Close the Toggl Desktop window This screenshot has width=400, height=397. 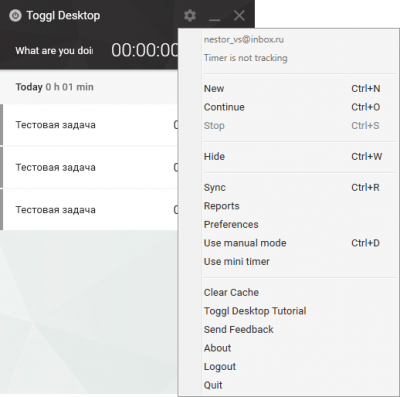(x=239, y=15)
